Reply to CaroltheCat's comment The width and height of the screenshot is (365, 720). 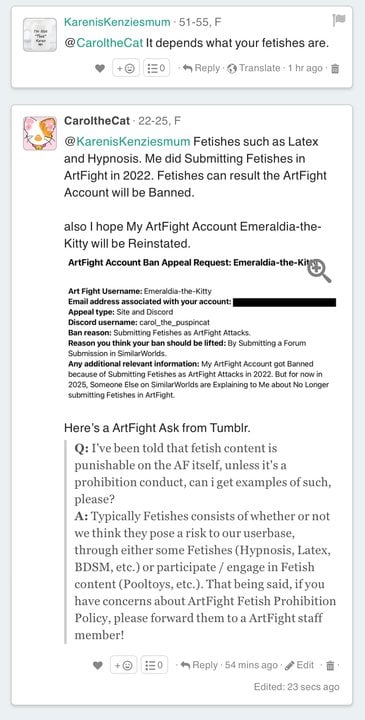click(x=199, y=665)
